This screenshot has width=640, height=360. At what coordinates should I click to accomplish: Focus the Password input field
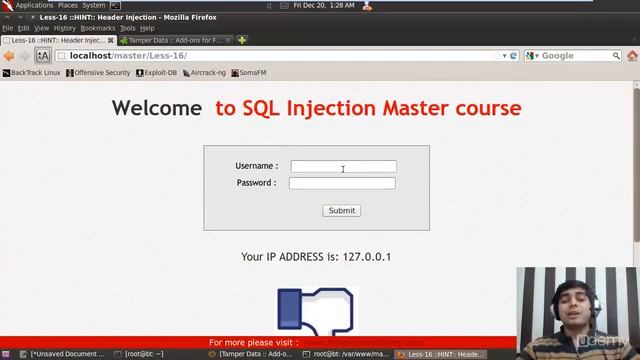(x=342, y=183)
